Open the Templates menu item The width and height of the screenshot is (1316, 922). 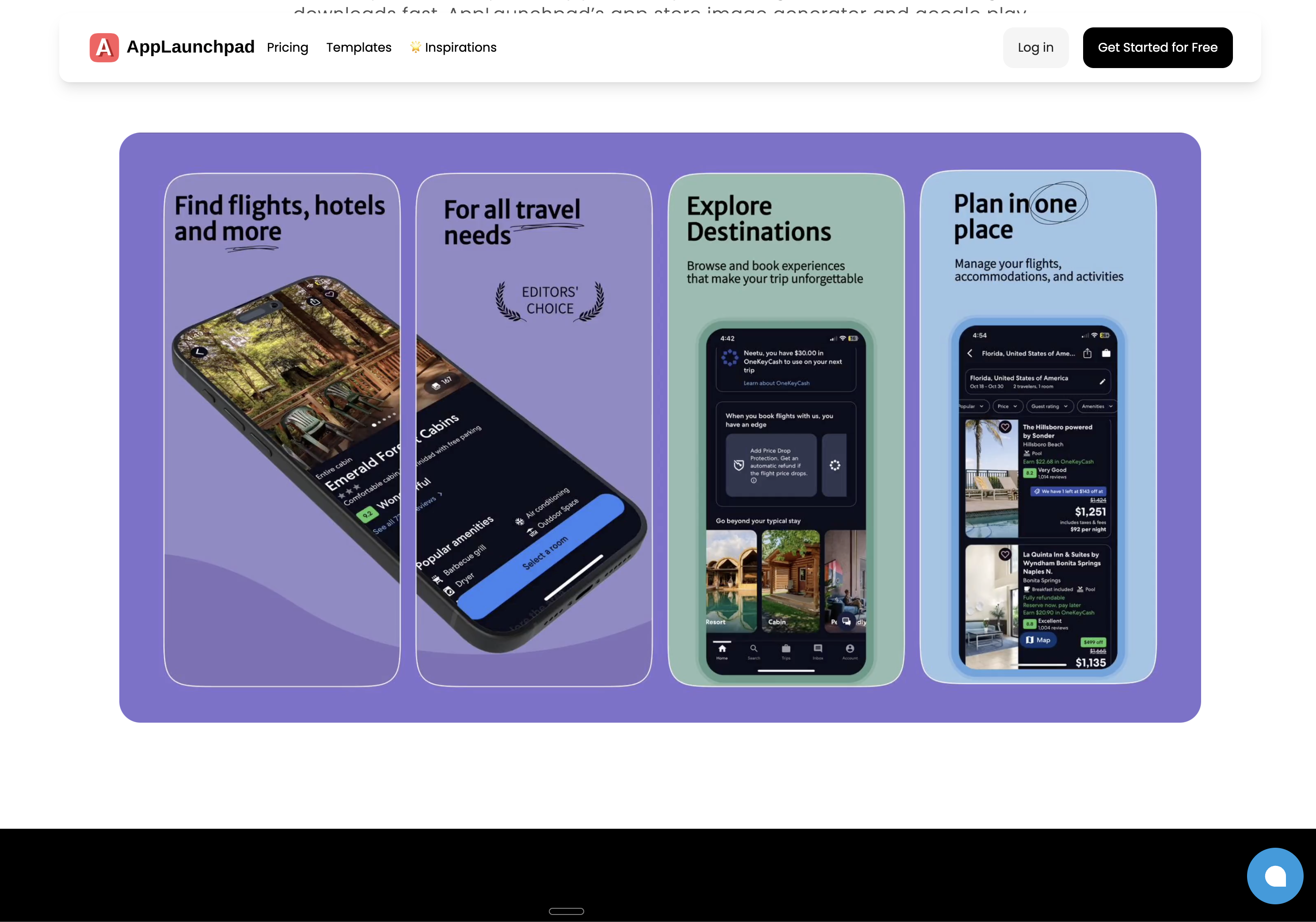pos(359,48)
